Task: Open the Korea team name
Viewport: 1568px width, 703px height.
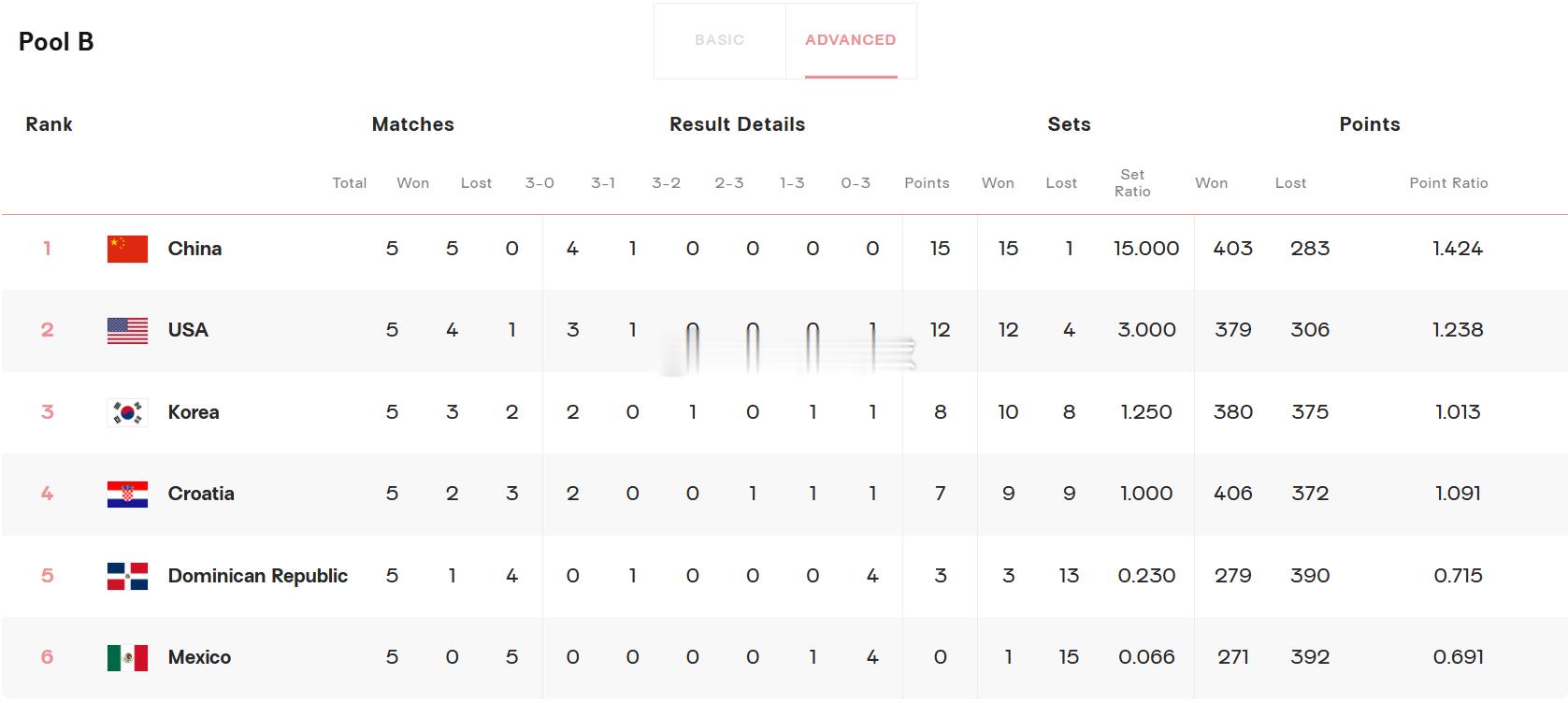Action: (194, 412)
